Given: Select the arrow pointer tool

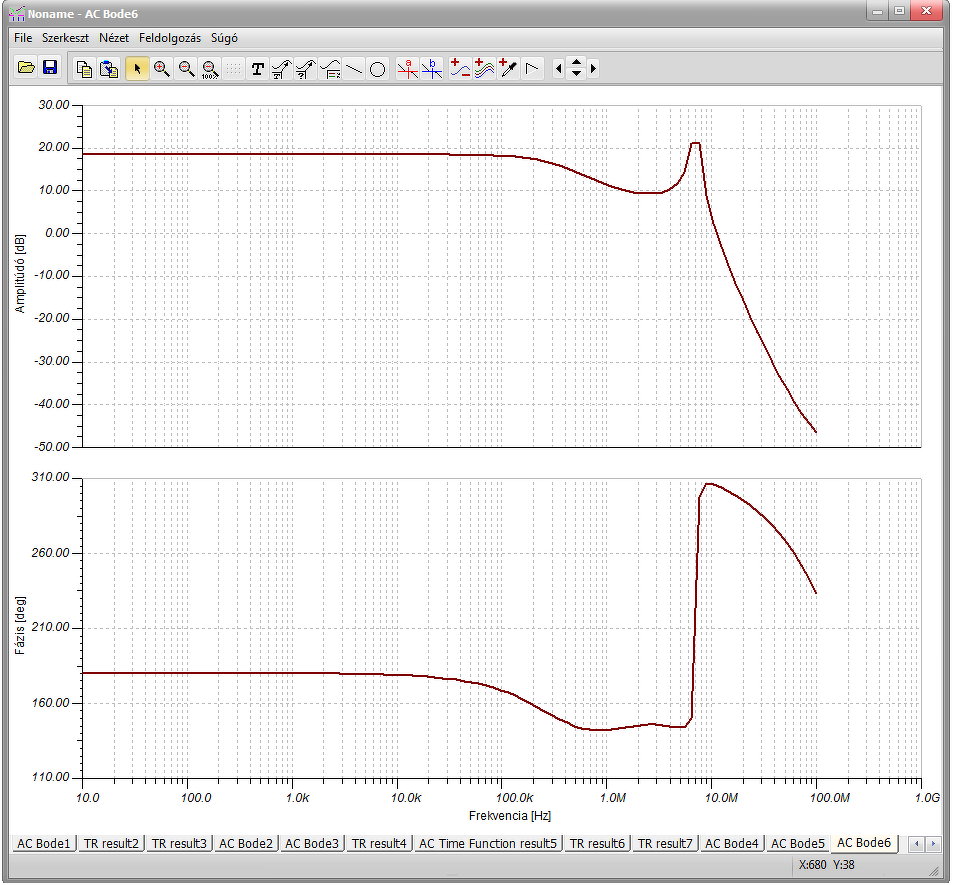Looking at the screenshot, I should click(x=137, y=69).
